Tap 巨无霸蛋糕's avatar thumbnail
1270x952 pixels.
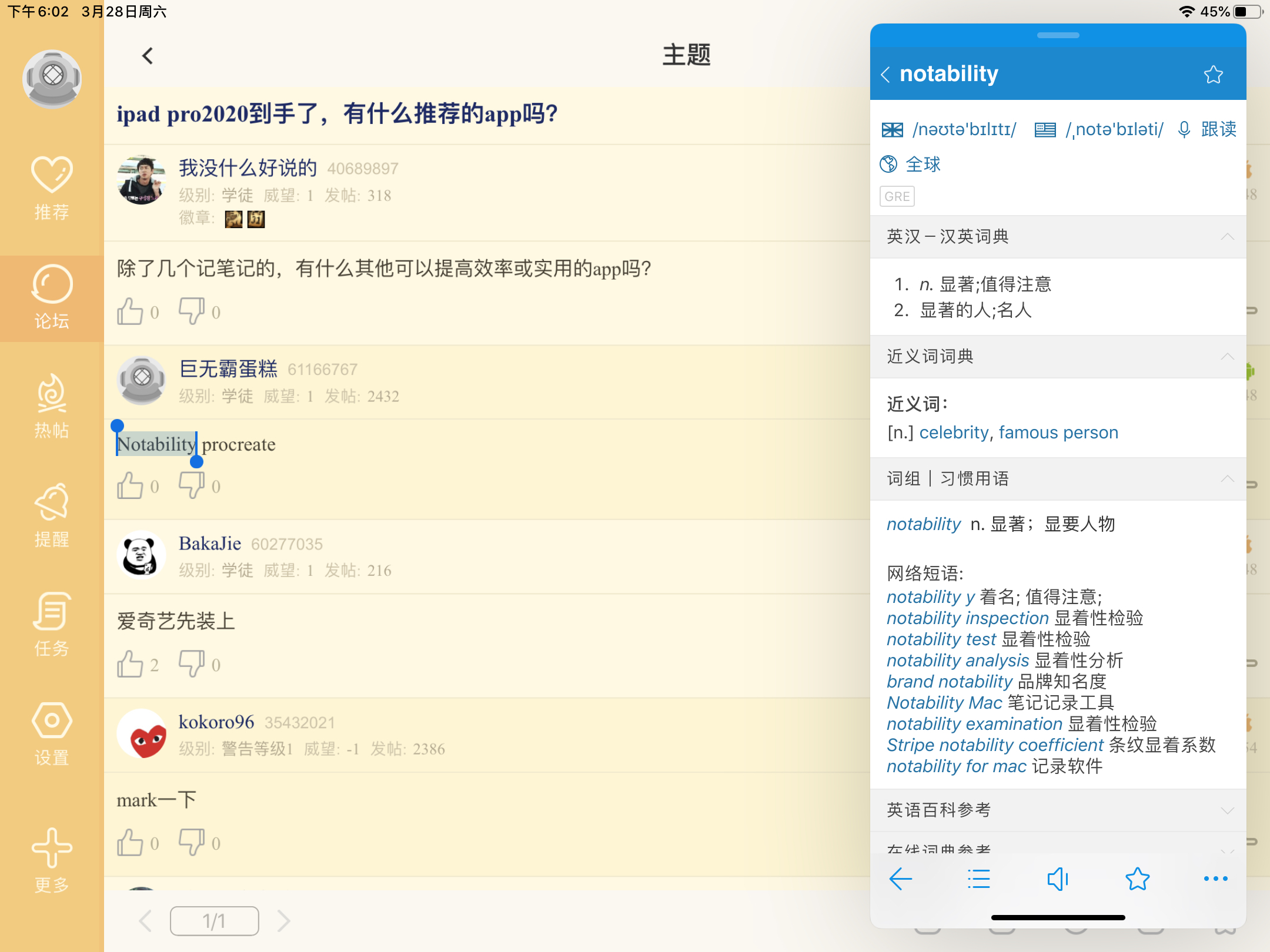pos(141,379)
